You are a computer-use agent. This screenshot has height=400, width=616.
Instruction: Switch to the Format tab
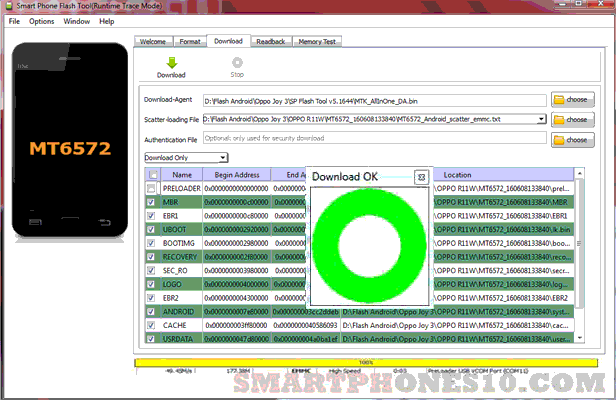point(190,42)
